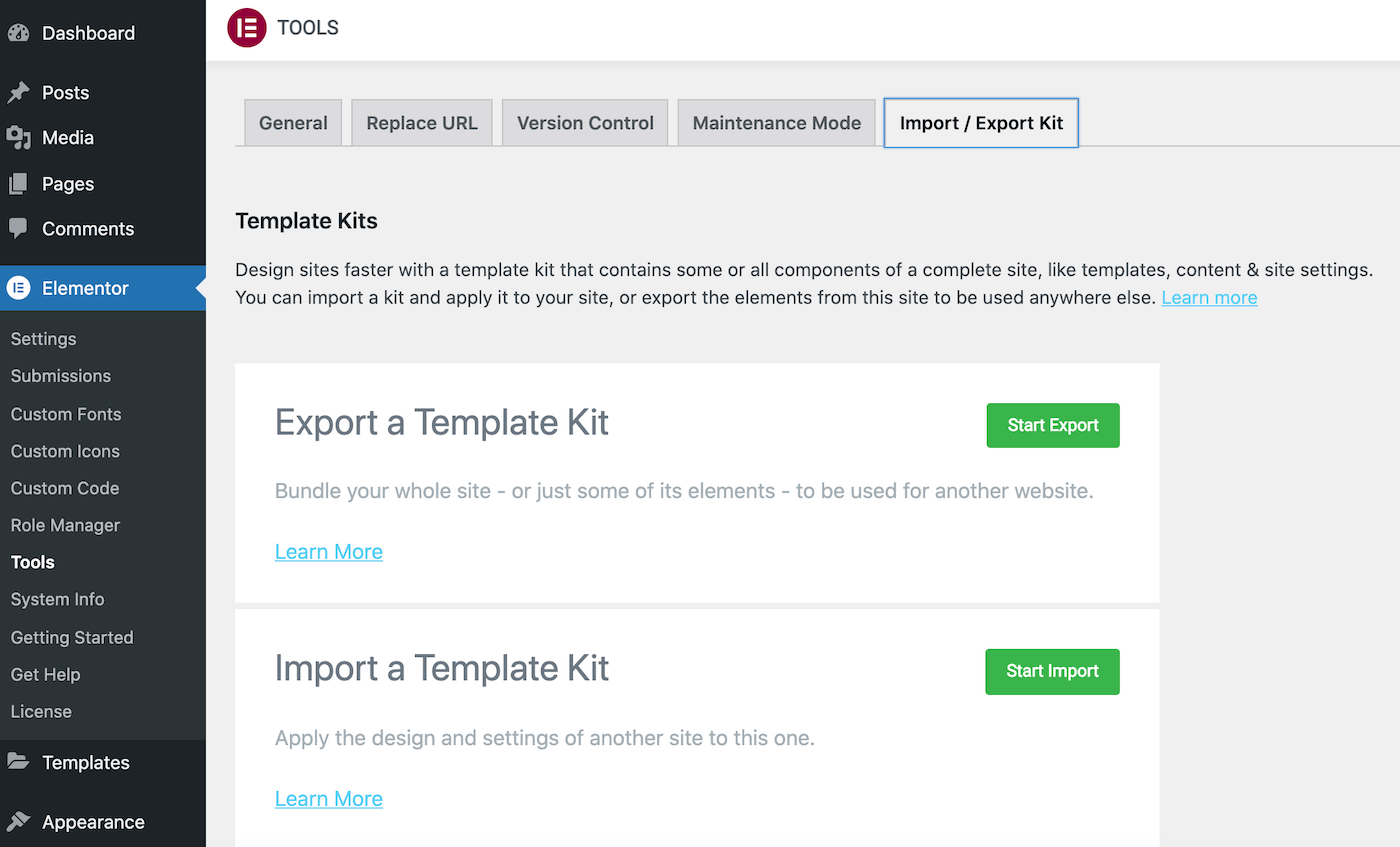This screenshot has width=1400, height=847.
Task: Open Appearance via the brush icon
Action: coord(20,822)
